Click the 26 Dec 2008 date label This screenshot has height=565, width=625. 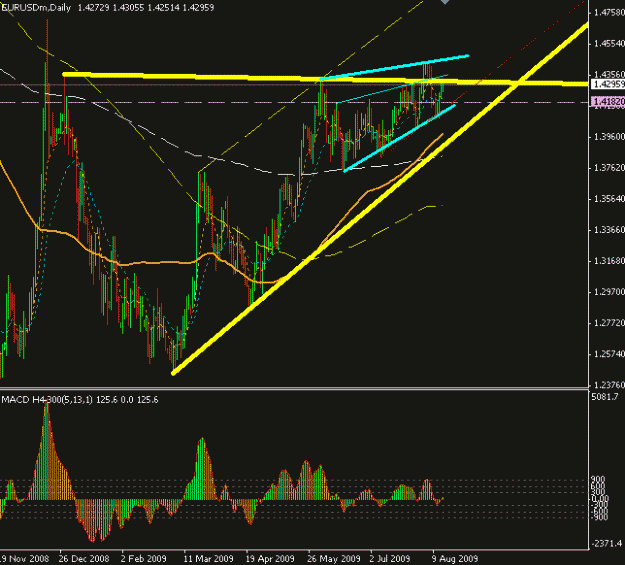(x=84, y=559)
